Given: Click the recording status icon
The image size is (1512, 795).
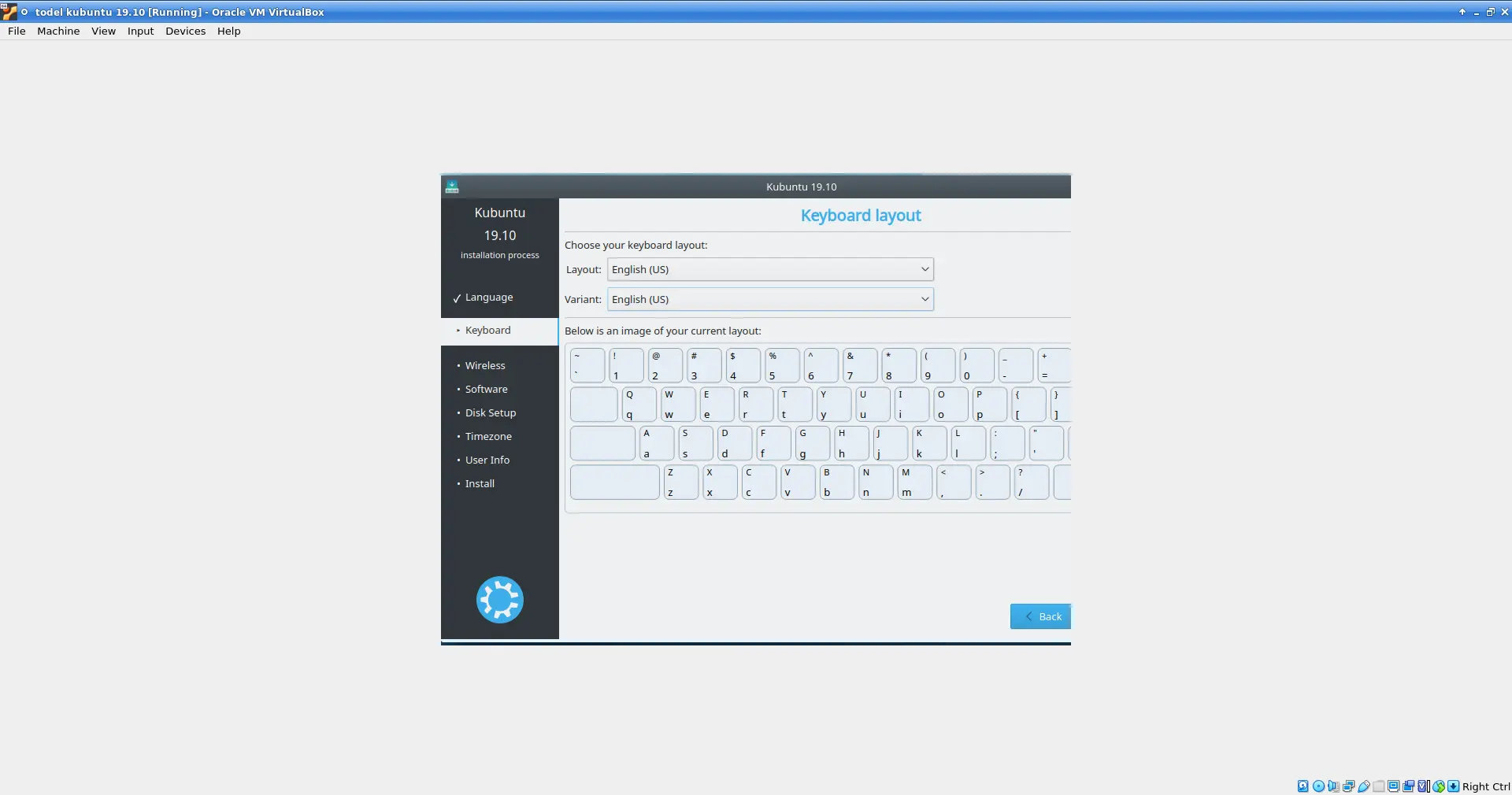Looking at the screenshot, I should point(1409,786).
